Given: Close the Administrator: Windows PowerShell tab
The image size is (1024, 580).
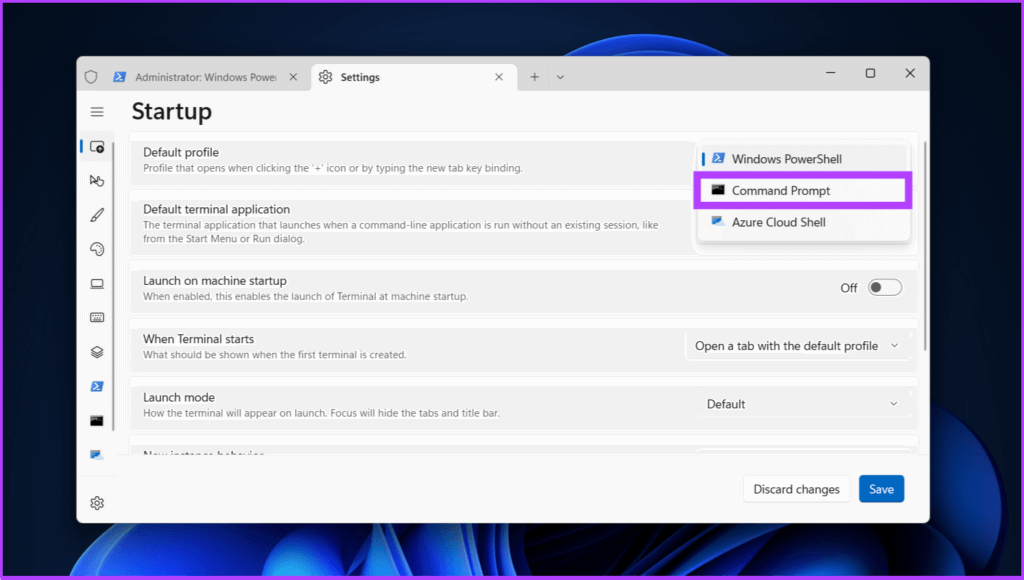Looking at the screenshot, I should pos(293,77).
